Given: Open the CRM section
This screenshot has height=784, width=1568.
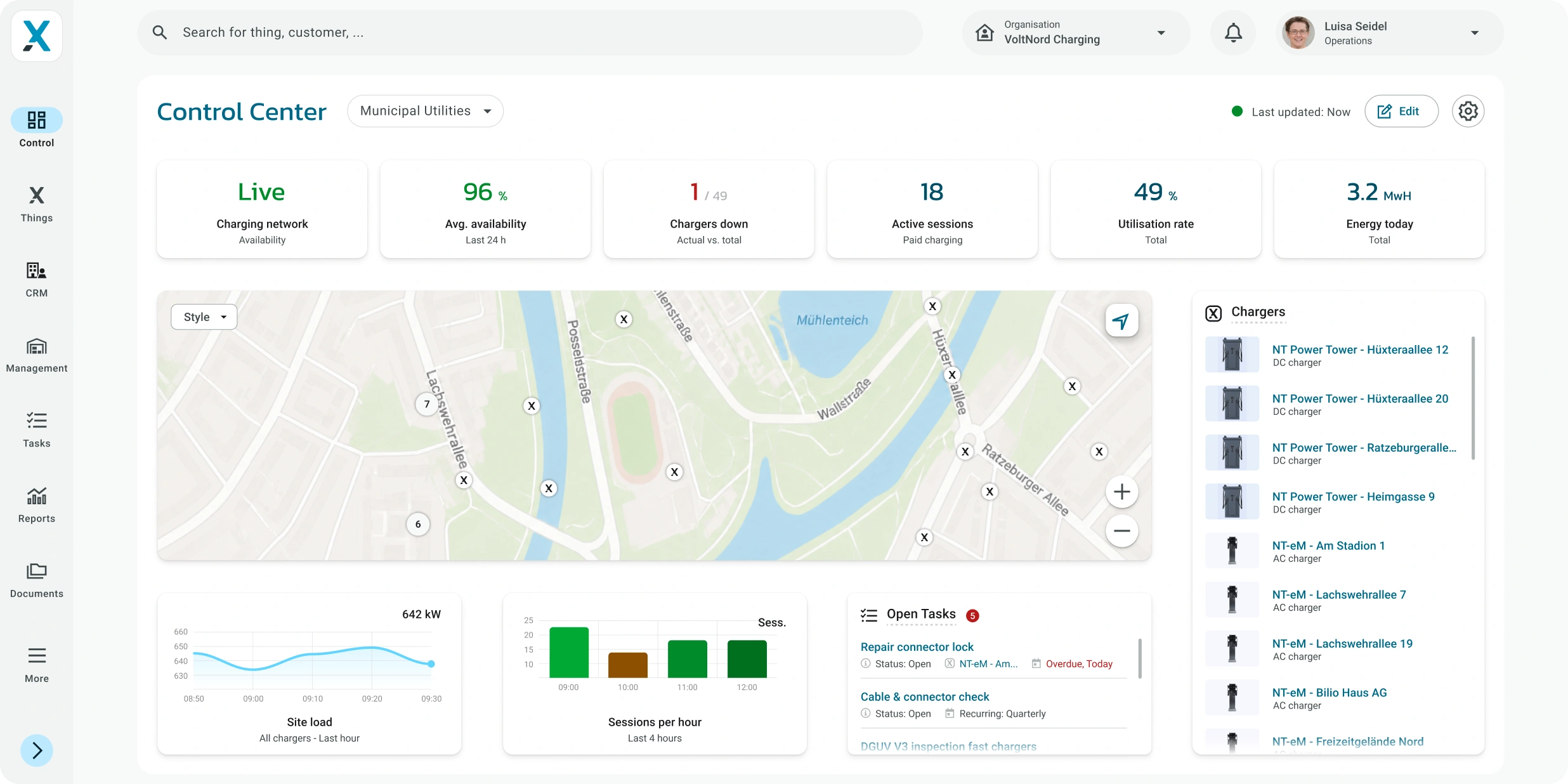Looking at the screenshot, I should coord(37,279).
